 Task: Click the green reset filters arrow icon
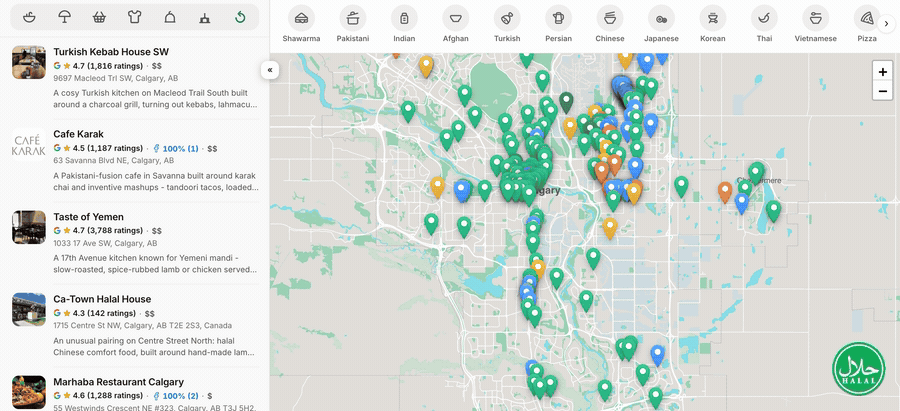pos(240,17)
